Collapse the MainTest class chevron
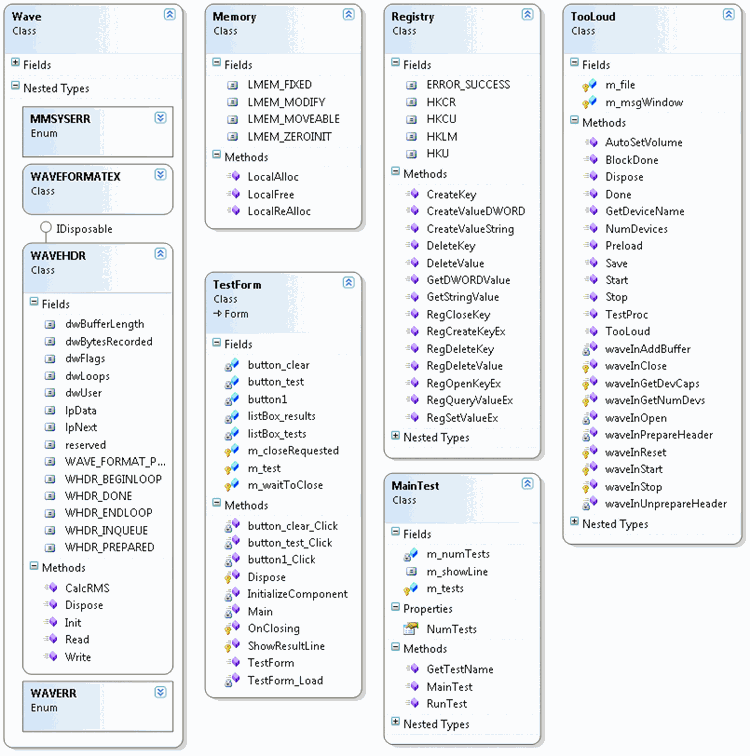 coord(527,484)
